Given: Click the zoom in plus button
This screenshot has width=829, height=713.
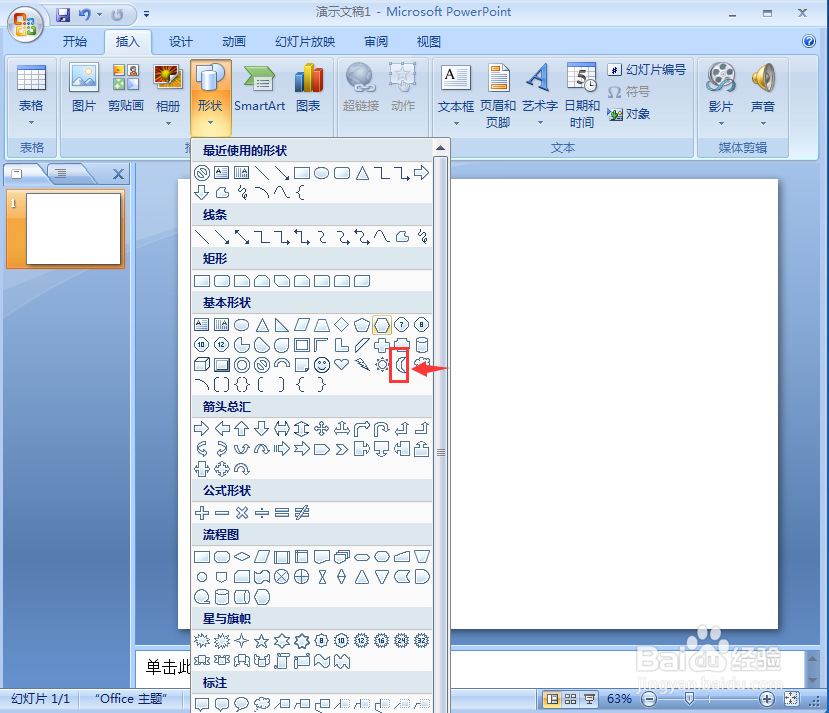Looking at the screenshot, I should [767, 699].
